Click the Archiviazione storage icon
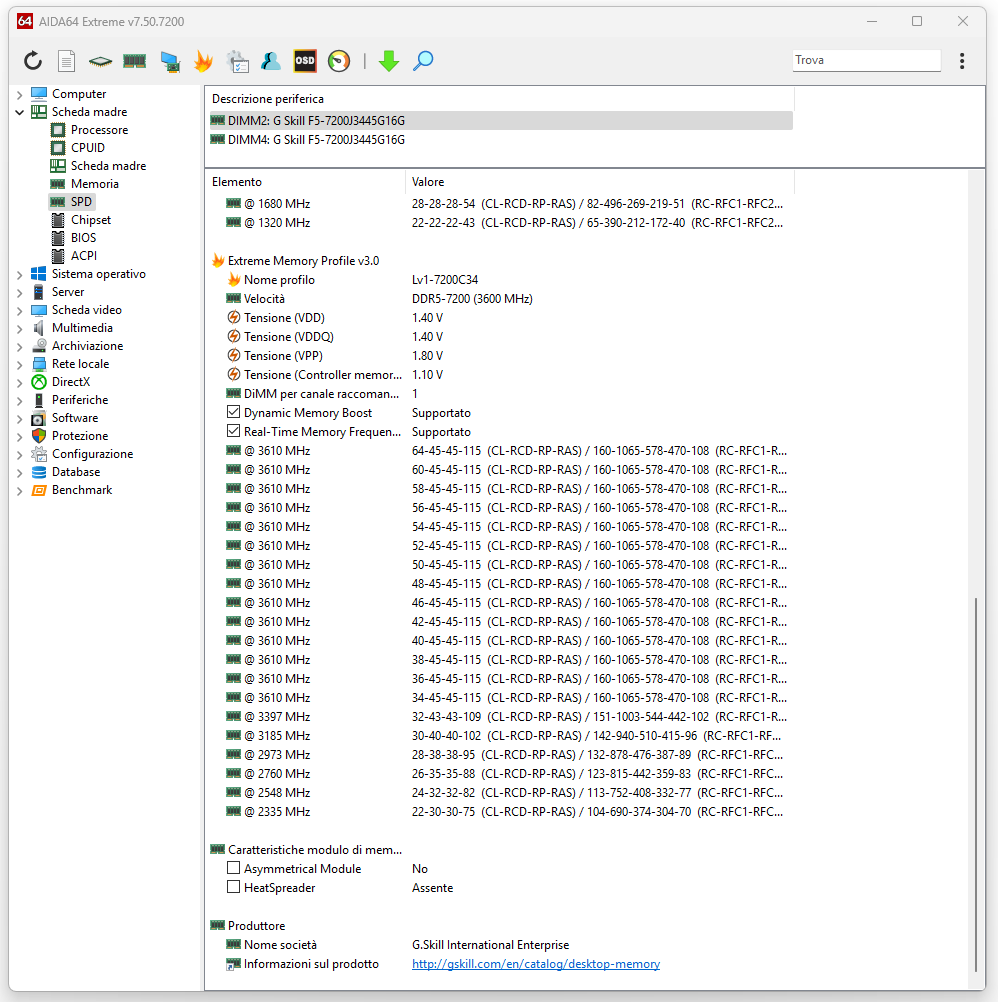998x1002 pixels. click(x=39, y=346)
